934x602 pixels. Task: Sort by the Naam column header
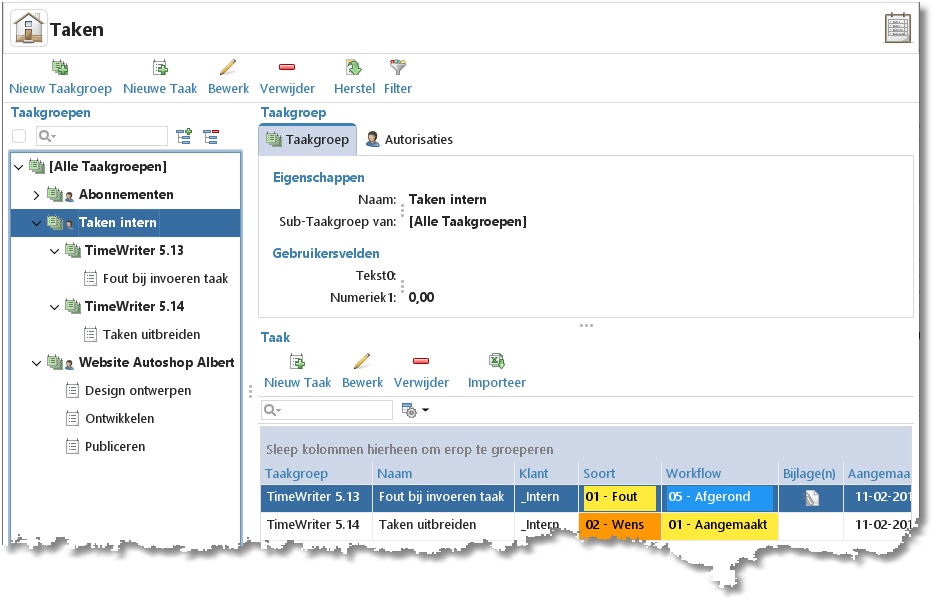[444, 473]
